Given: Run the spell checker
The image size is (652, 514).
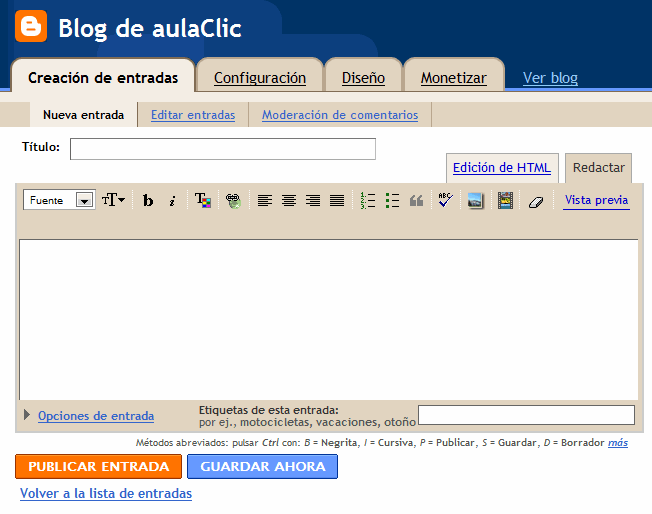Looking at the screenshot, I should [x=446, y=200].
